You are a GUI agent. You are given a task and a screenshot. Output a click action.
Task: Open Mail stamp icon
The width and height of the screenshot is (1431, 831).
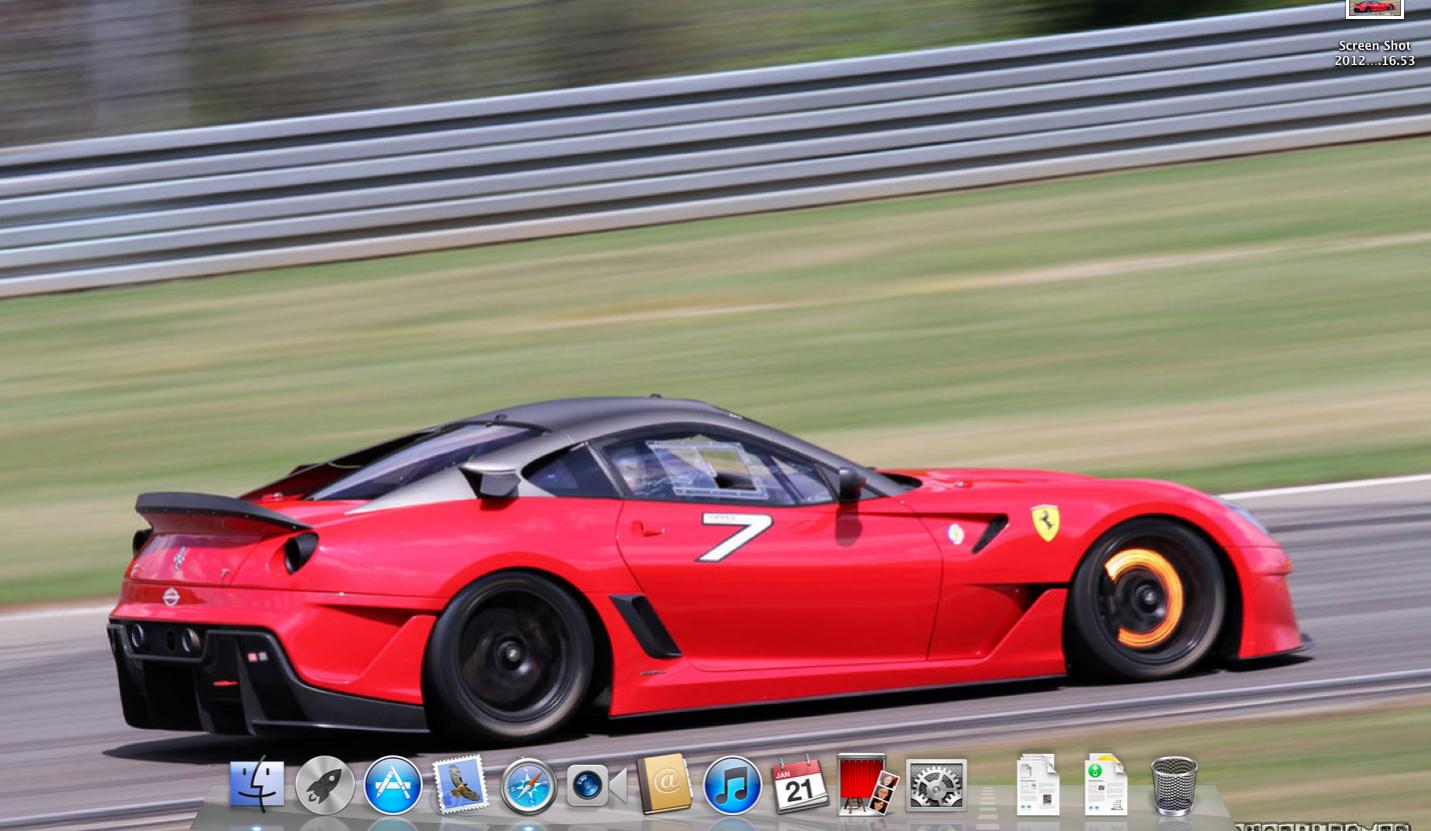460,784
